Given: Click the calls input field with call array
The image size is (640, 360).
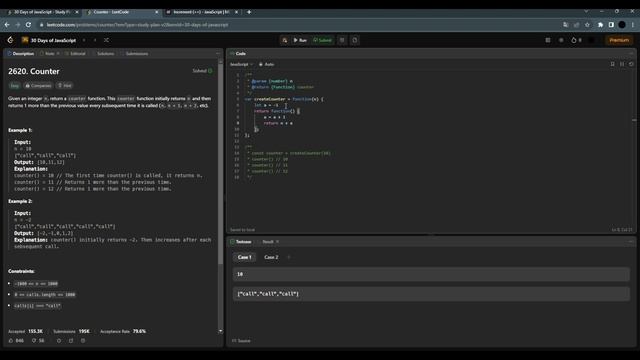Looking at the screenshot, I should (x=431, y=294).
